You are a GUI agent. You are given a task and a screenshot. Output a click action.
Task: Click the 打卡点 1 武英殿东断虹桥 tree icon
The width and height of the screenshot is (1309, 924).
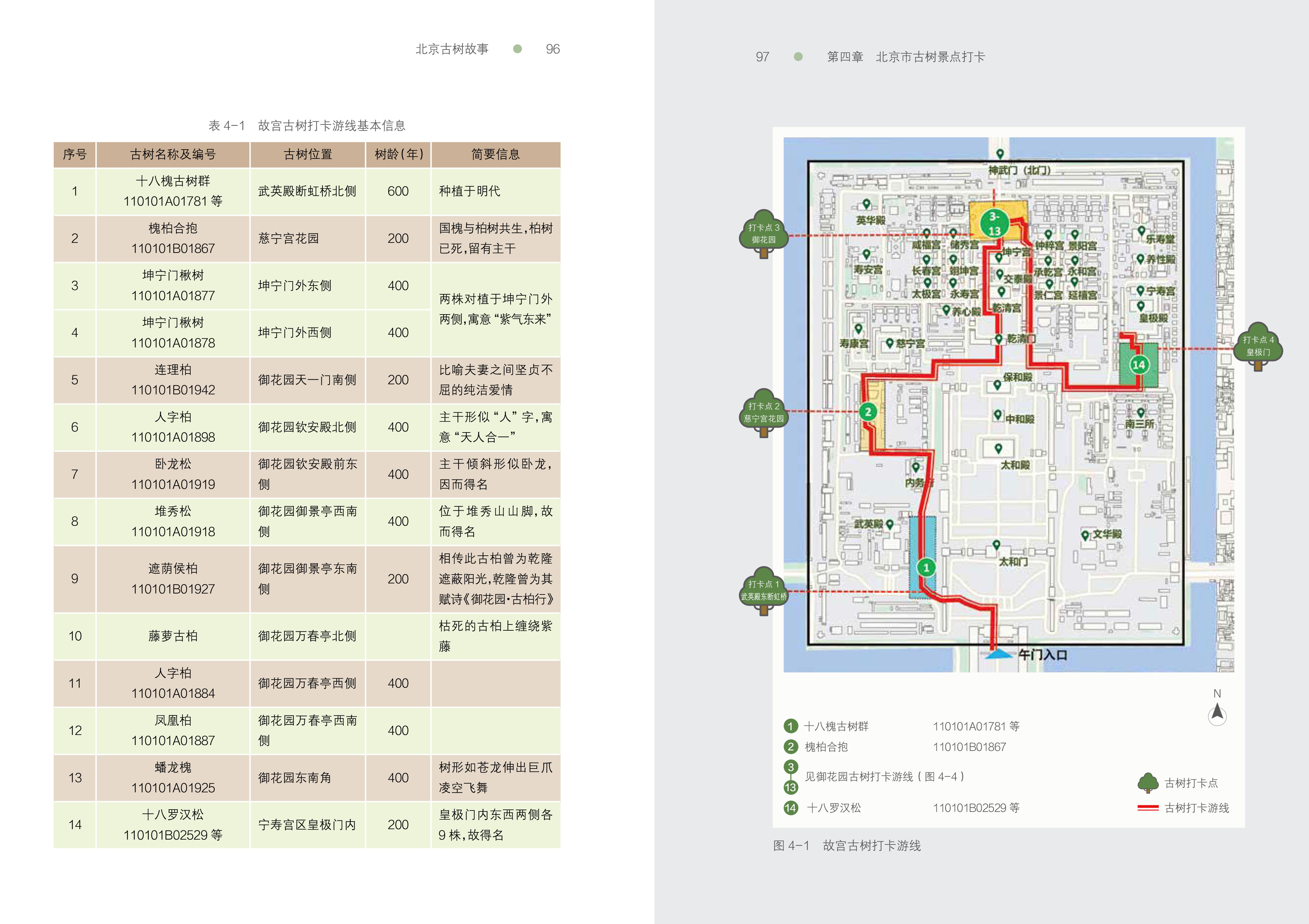tap(763, 590)
